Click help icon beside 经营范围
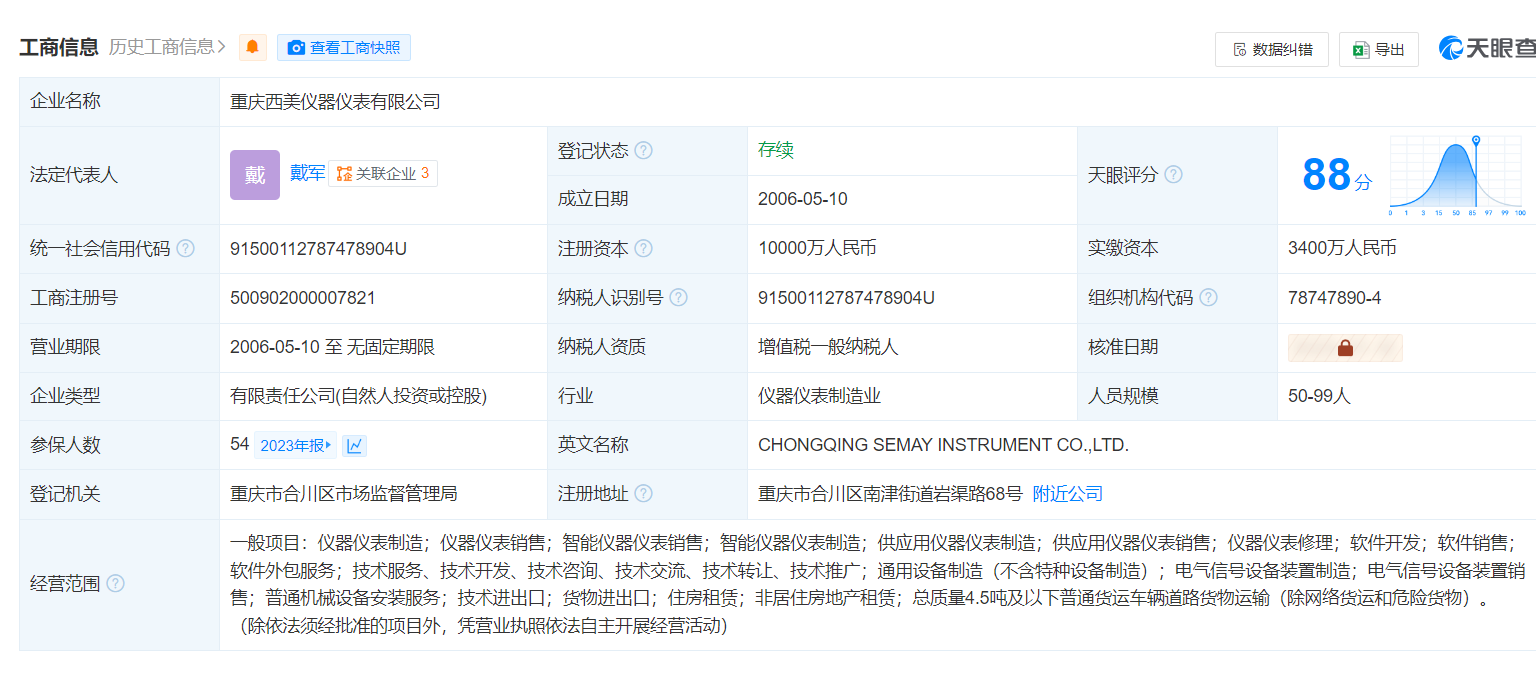1536x677 pixels. pos(115,583)
